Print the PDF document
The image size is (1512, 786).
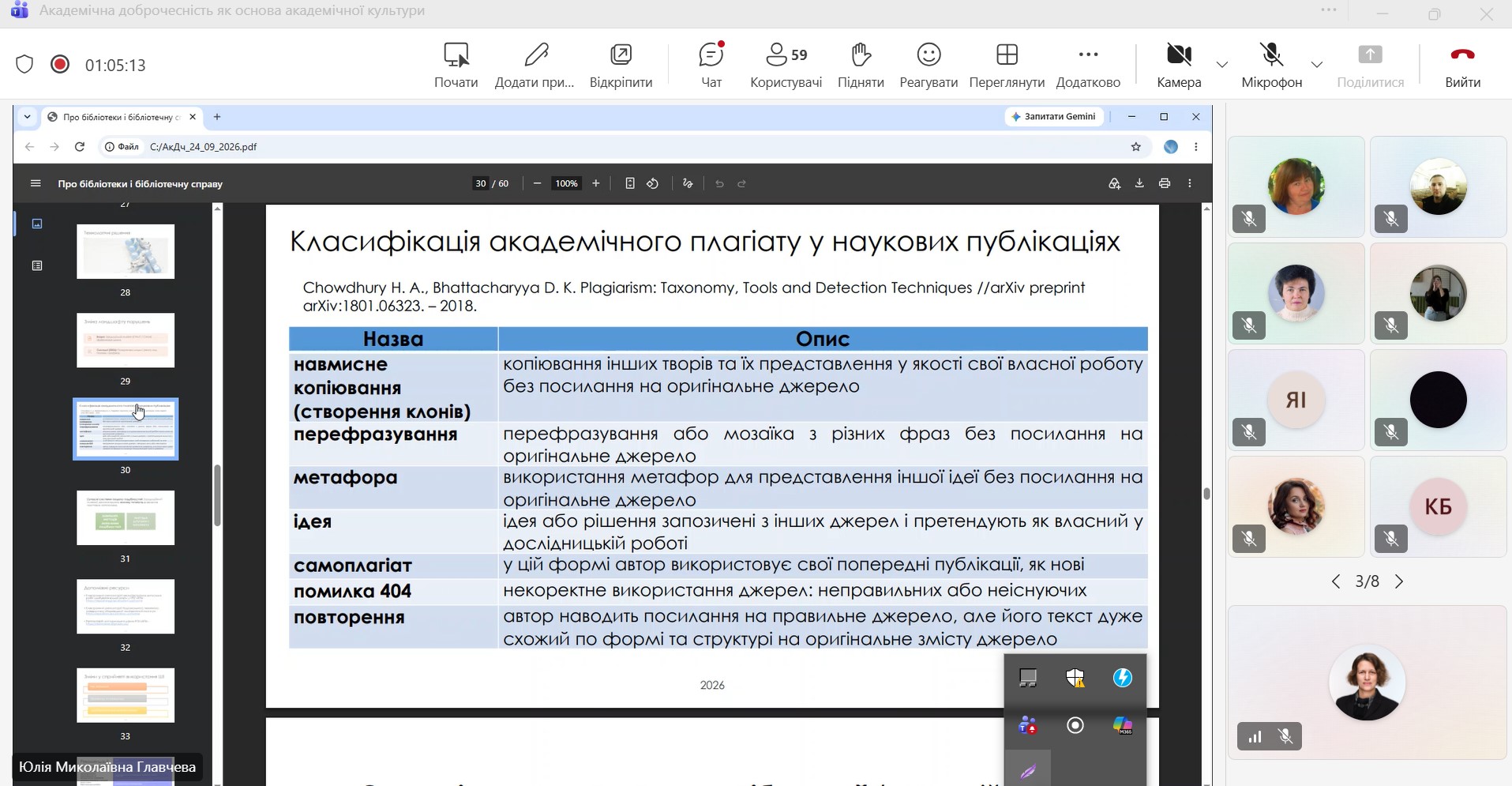(x=1165, y=183)
